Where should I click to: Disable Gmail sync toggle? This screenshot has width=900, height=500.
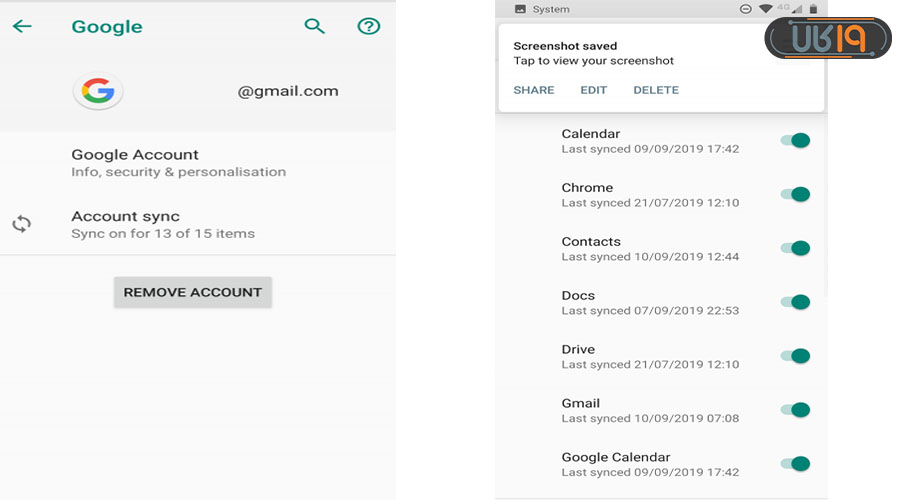point(795,410)
